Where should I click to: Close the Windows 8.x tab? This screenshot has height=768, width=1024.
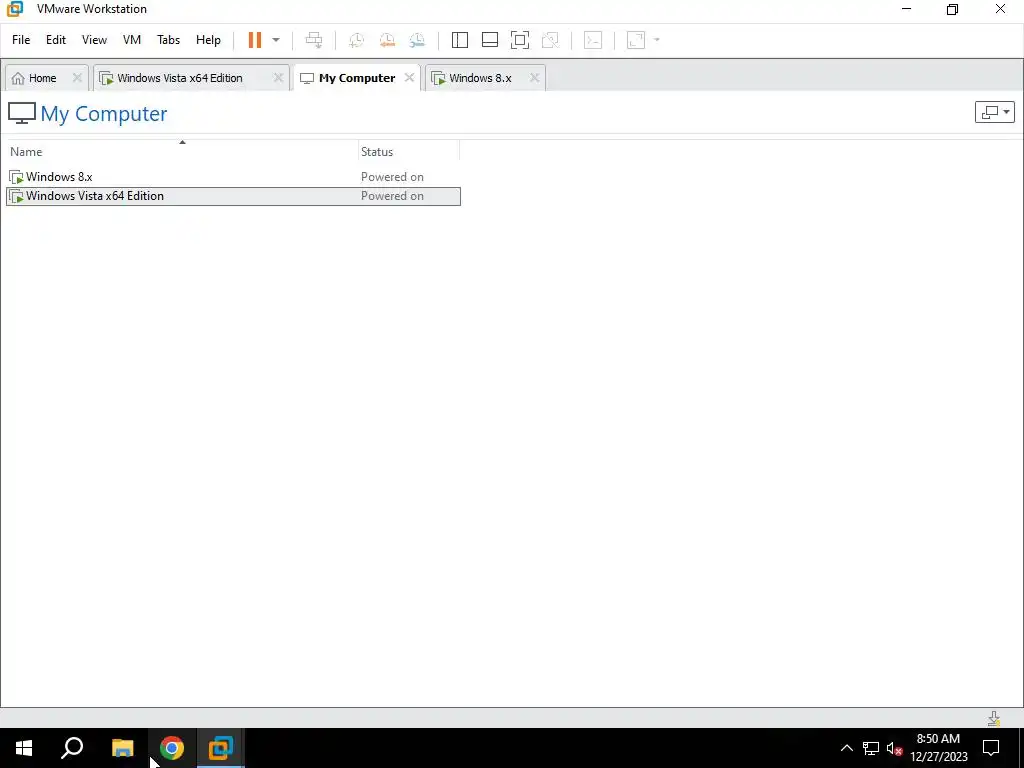tap(534, 78)
